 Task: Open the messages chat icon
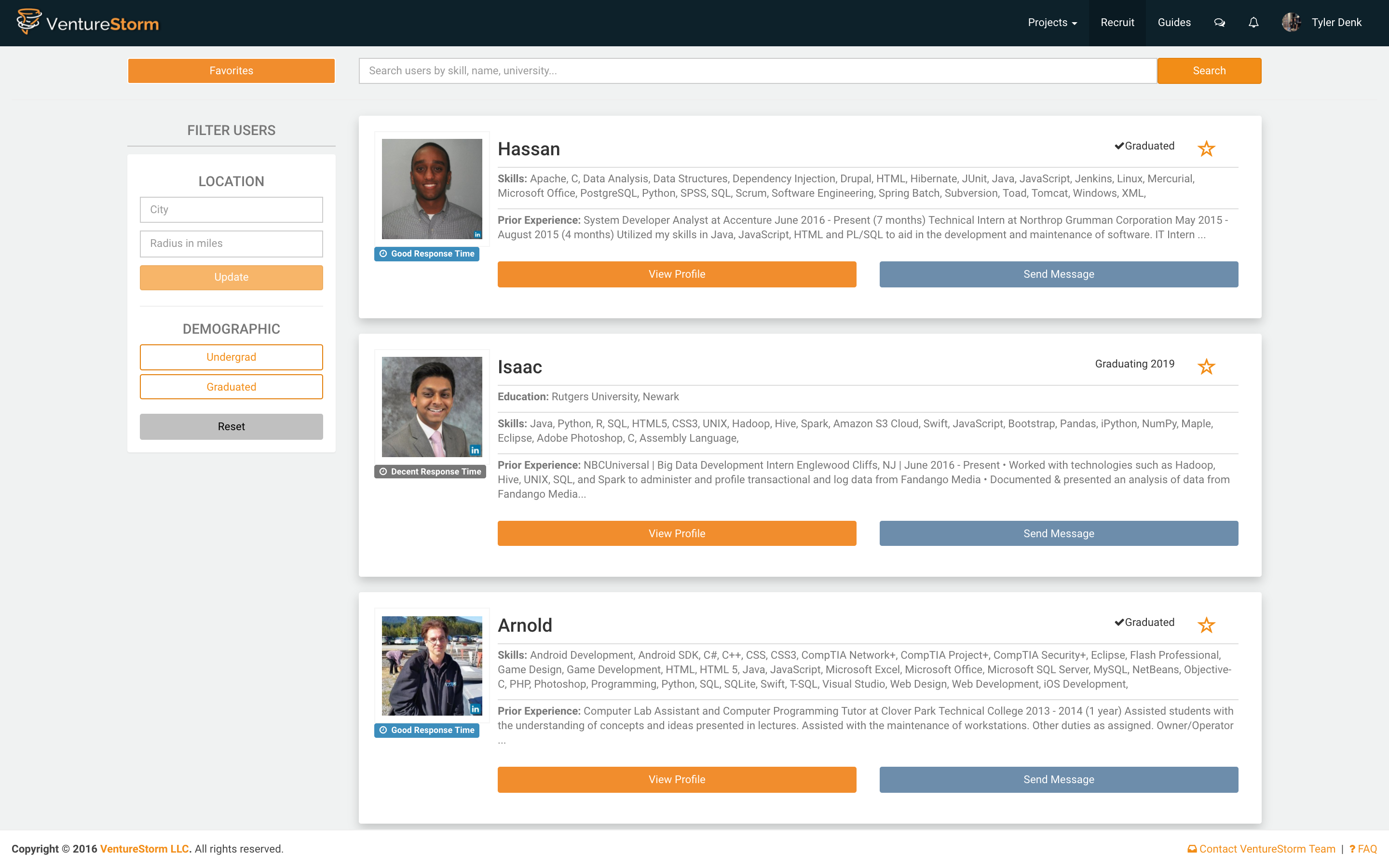(x=1219, y=23)
